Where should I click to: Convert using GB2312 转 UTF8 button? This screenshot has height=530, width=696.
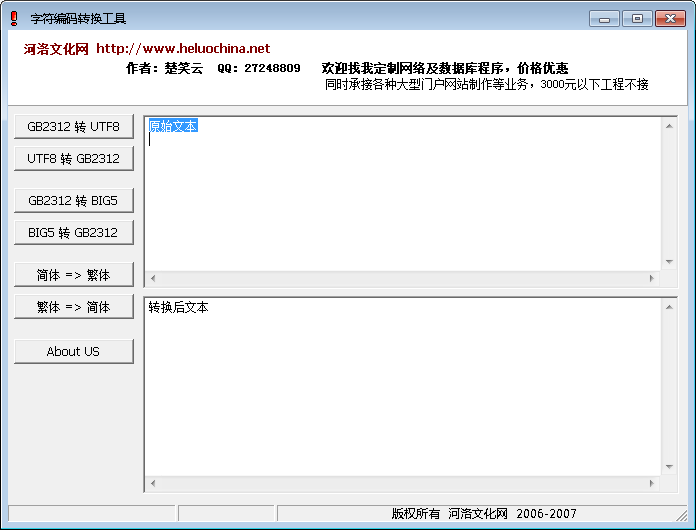coord(74,127)
